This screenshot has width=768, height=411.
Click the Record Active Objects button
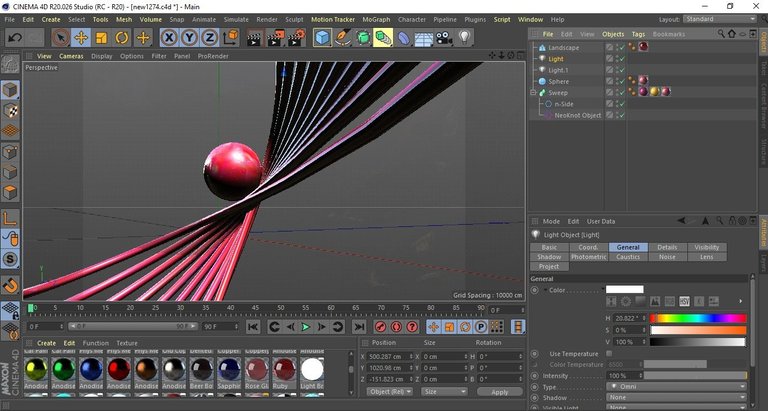click(x=380, y=327)
